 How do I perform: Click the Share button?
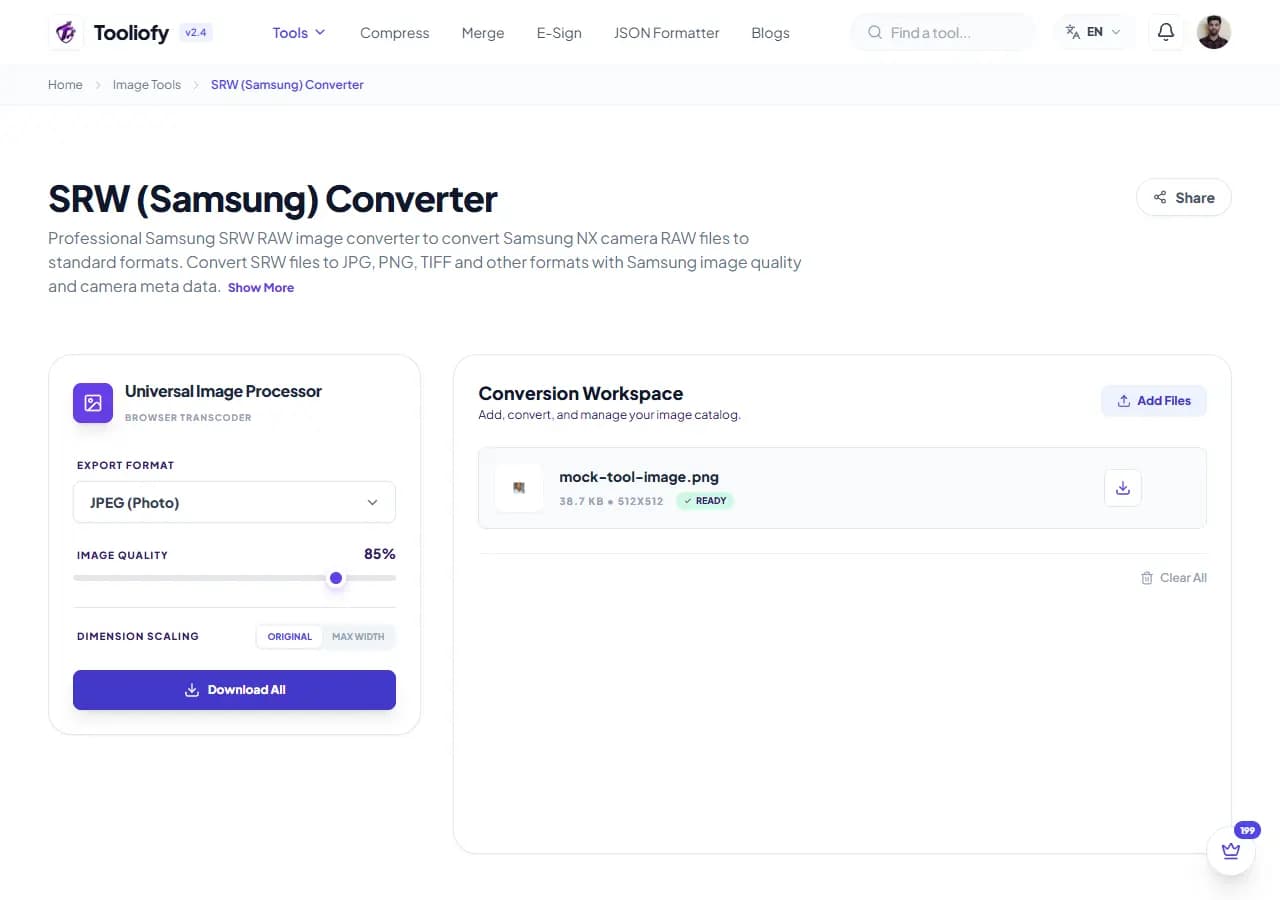pyautogui.click(x=1184, y=198)
